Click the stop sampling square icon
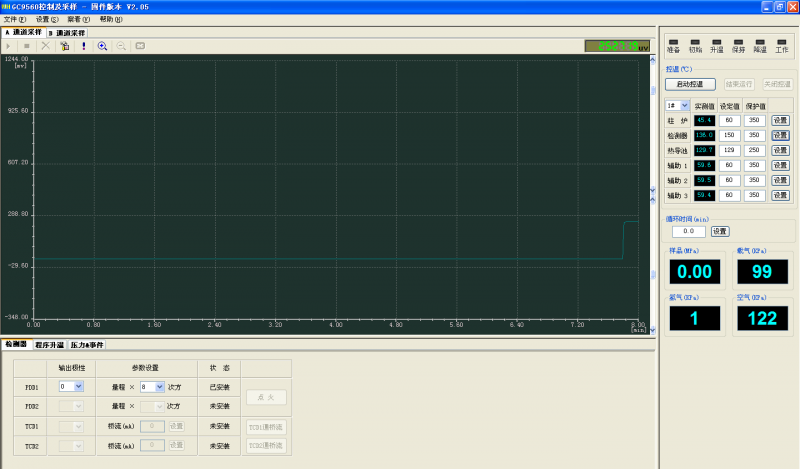 pyautogui.click(x=27, y=46)
